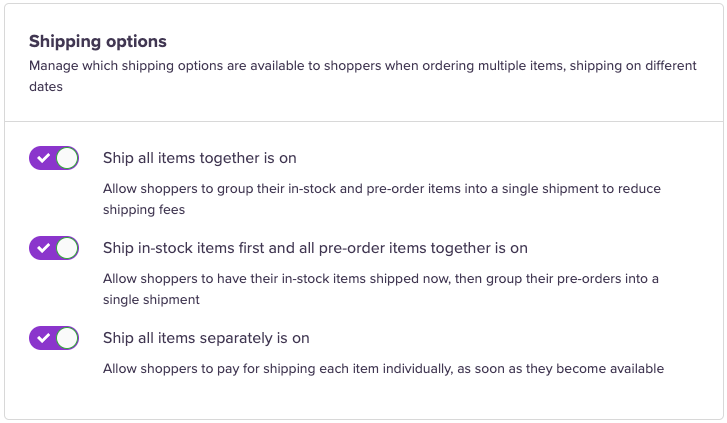Click the 'Ship all items together is on' label
The height and width of the screenshot is (423, 727).
pyautogui.click(x=200, y=158)
